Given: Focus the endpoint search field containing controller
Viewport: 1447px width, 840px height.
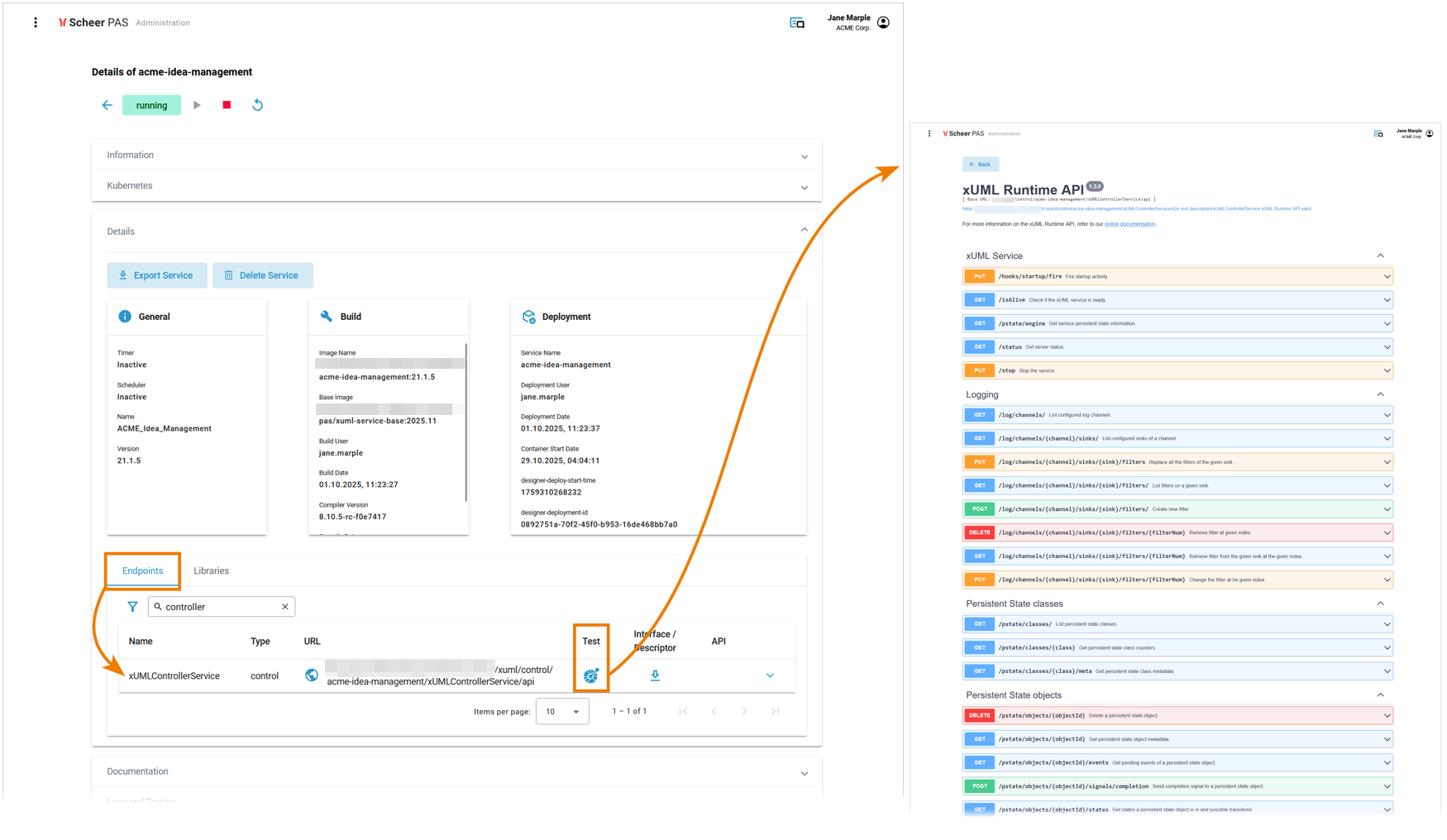Looking at the screenshot, I should click(x=222, y=607).
